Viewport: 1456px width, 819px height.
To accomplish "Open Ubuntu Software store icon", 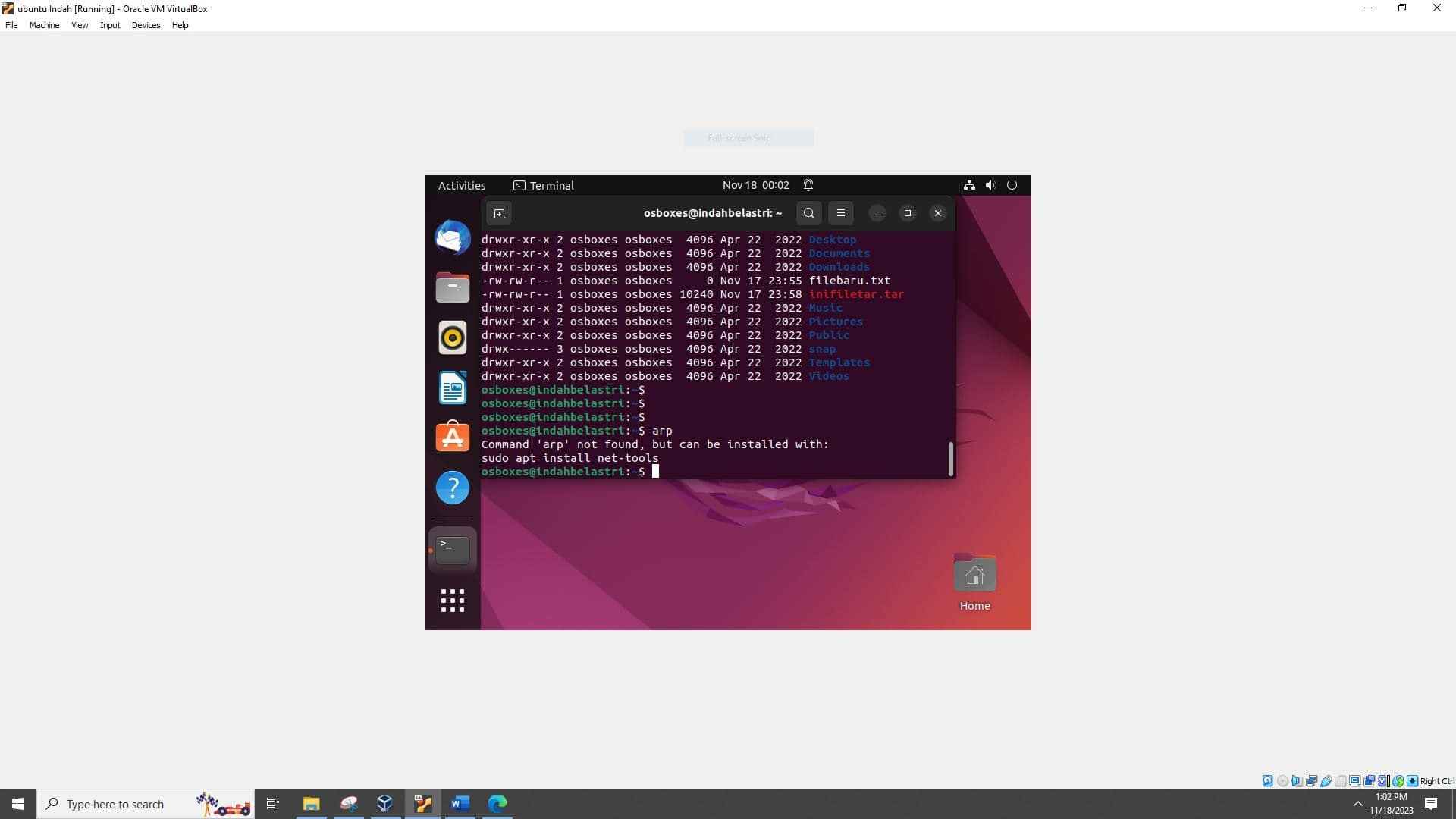I will coord(453,437).
